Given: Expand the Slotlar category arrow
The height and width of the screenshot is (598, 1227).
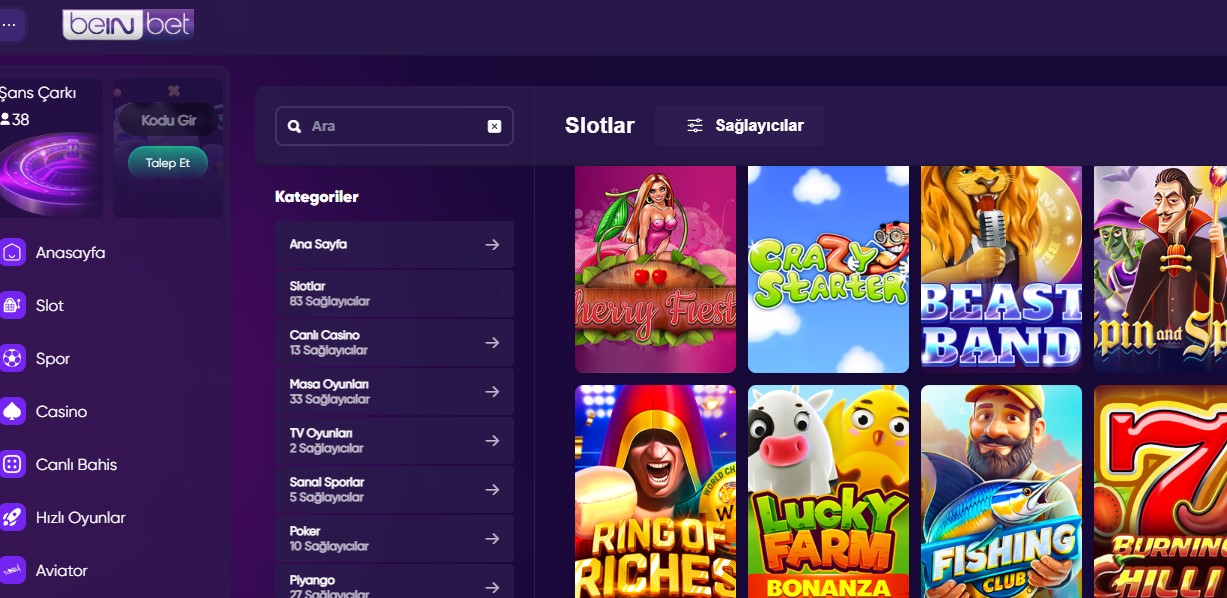Looking at the screenshot, I should click(x=491, y=292).
